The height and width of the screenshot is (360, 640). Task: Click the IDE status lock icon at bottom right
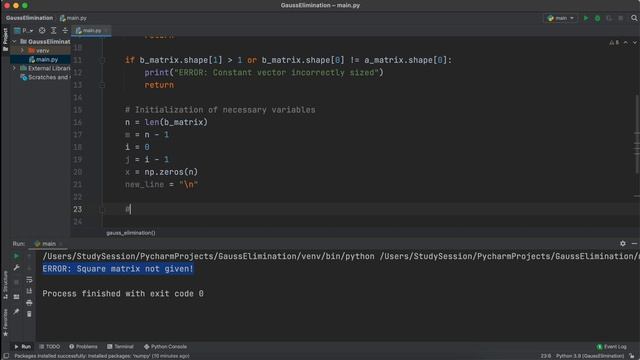(x=632, y=356)
